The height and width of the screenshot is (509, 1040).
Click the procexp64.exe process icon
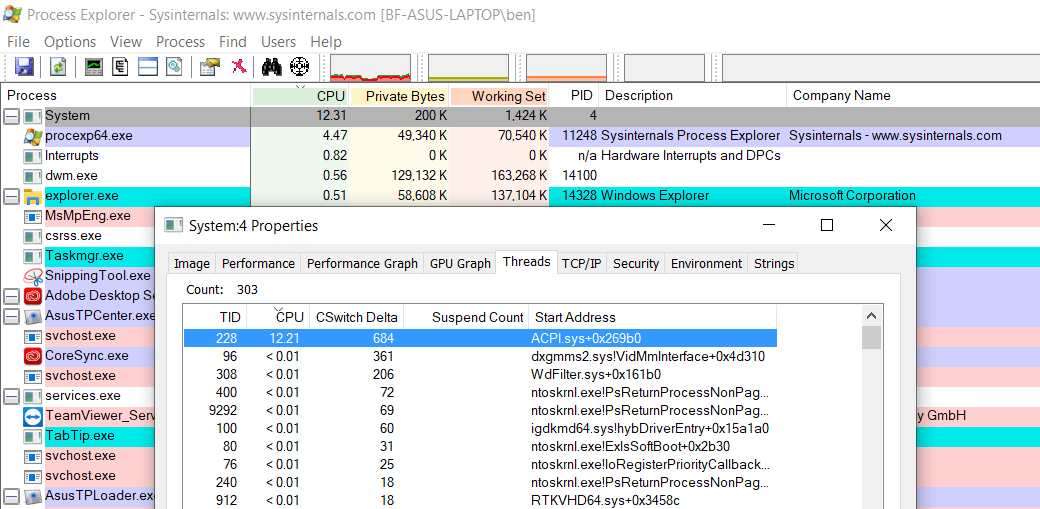coord(32,136)
